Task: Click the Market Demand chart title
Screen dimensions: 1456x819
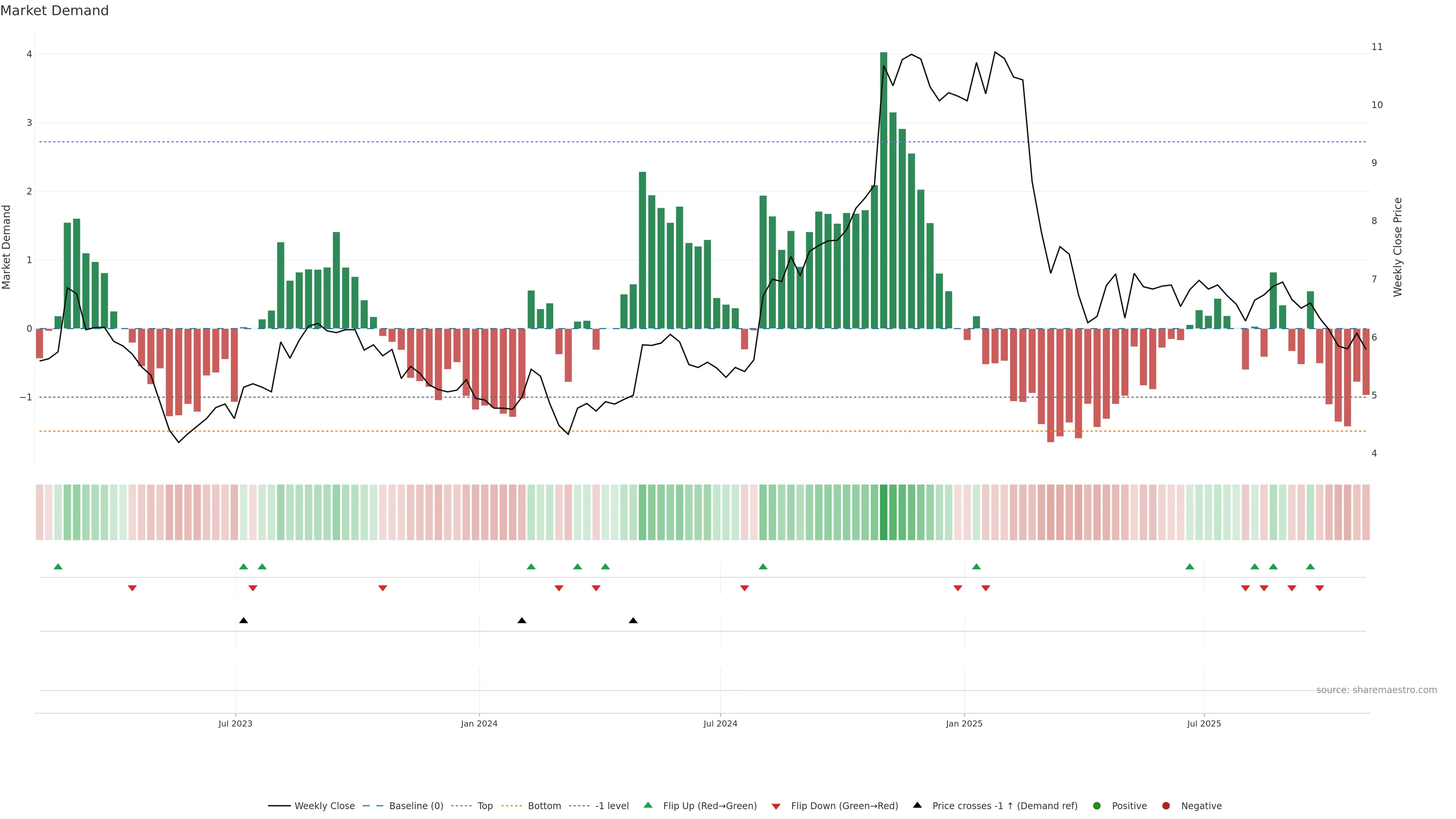Action: click(54, 11)
